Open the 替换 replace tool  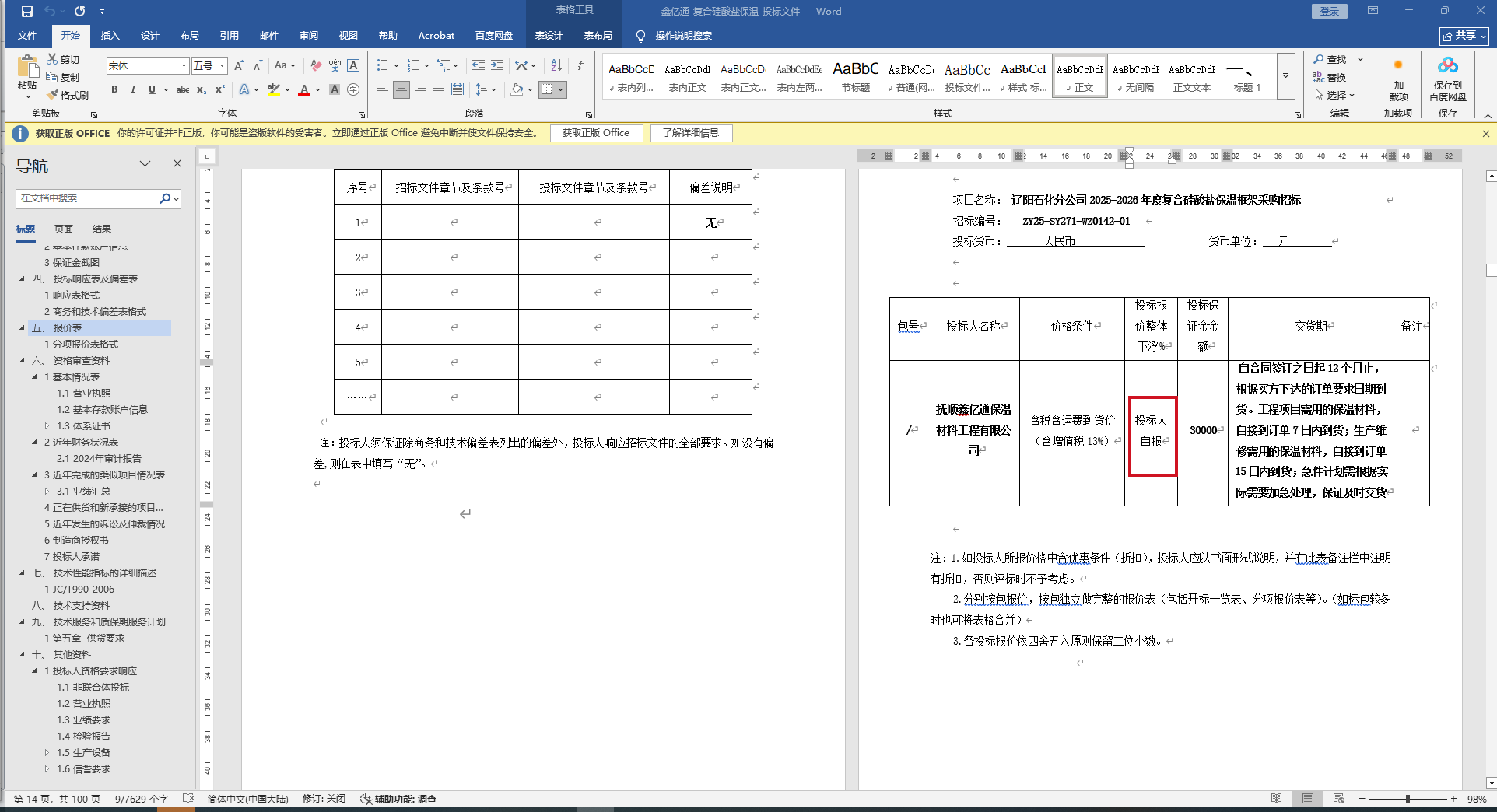[1330, 78]
